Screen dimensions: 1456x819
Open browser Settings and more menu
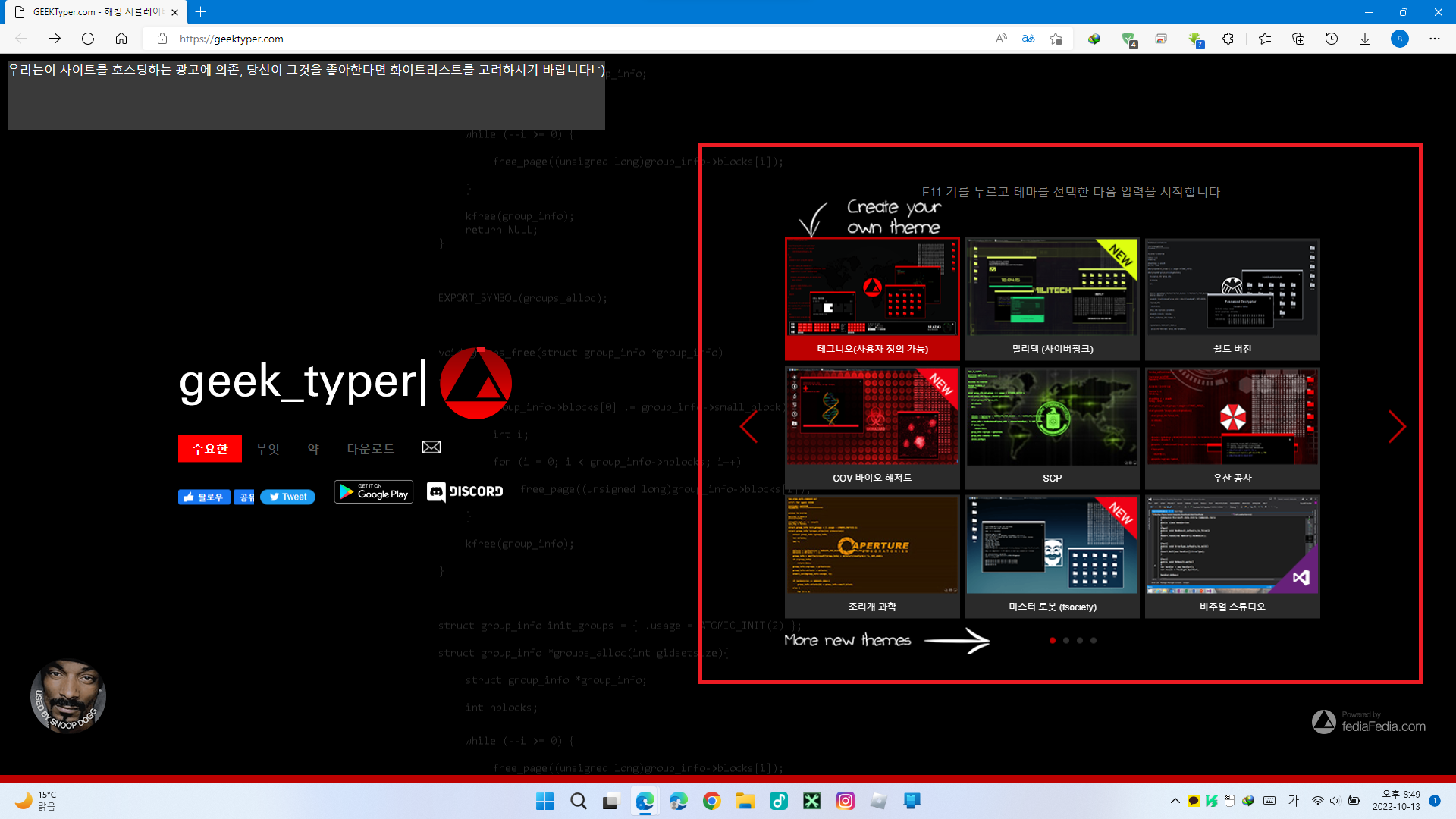click(1434, 39)
